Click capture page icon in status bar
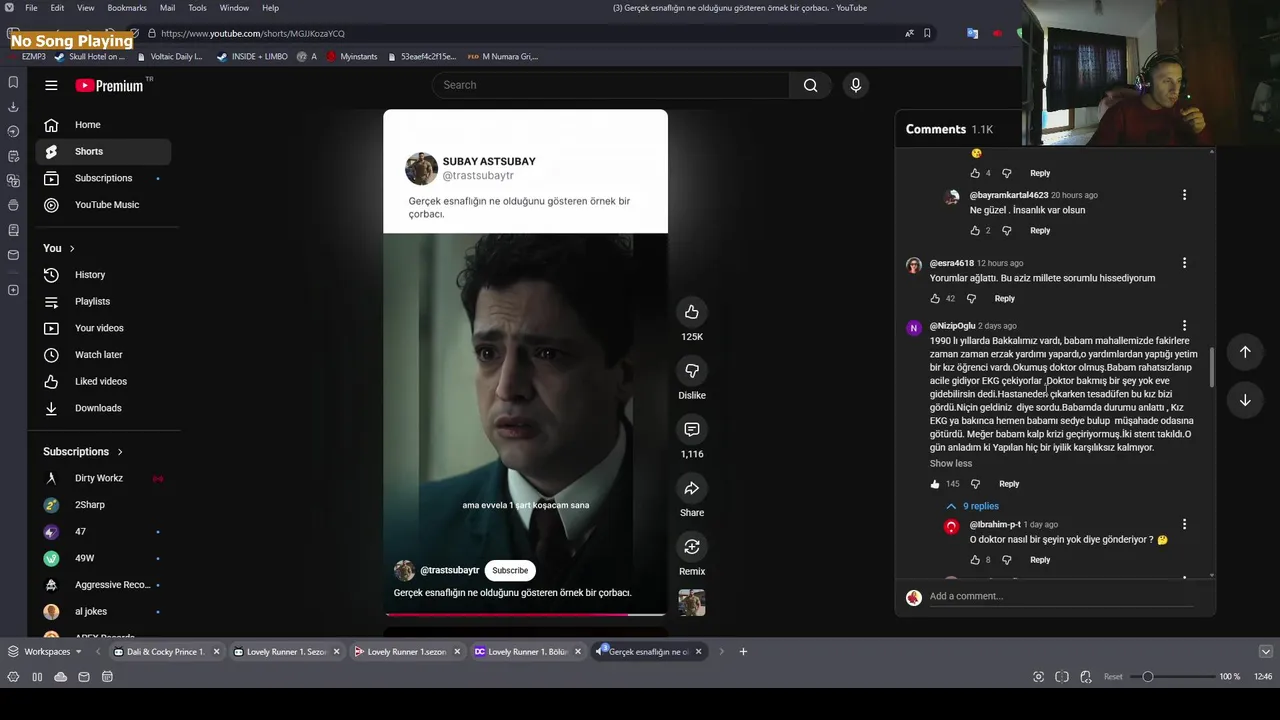Screen dimensions: 1280x720 pyautogui.click(x=1038, y=677)
